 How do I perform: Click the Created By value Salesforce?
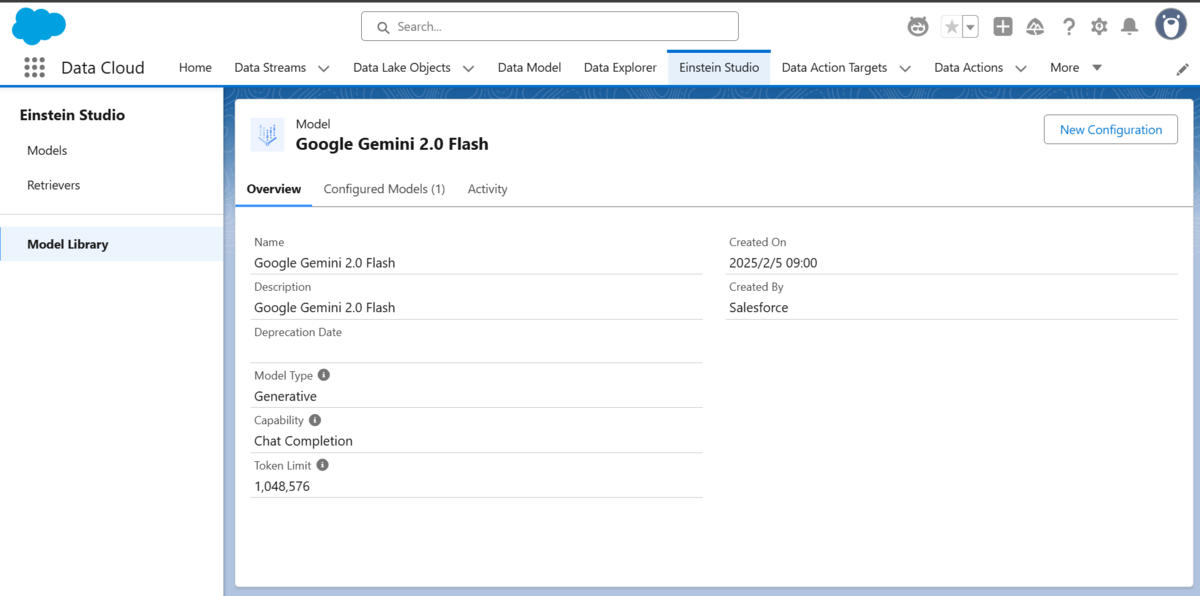pyautogui.click(x=758, y=308)
